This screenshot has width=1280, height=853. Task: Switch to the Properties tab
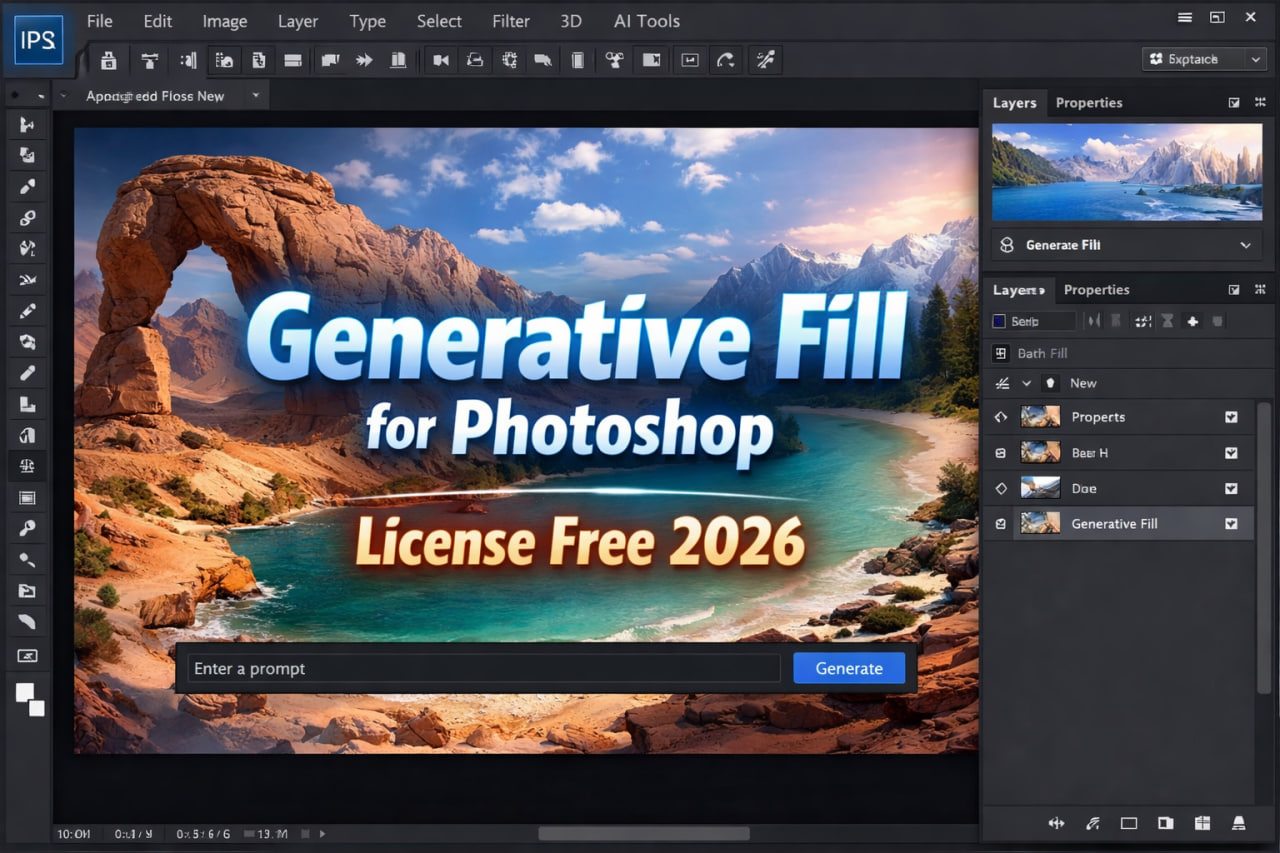click(x=1089, y=102)
